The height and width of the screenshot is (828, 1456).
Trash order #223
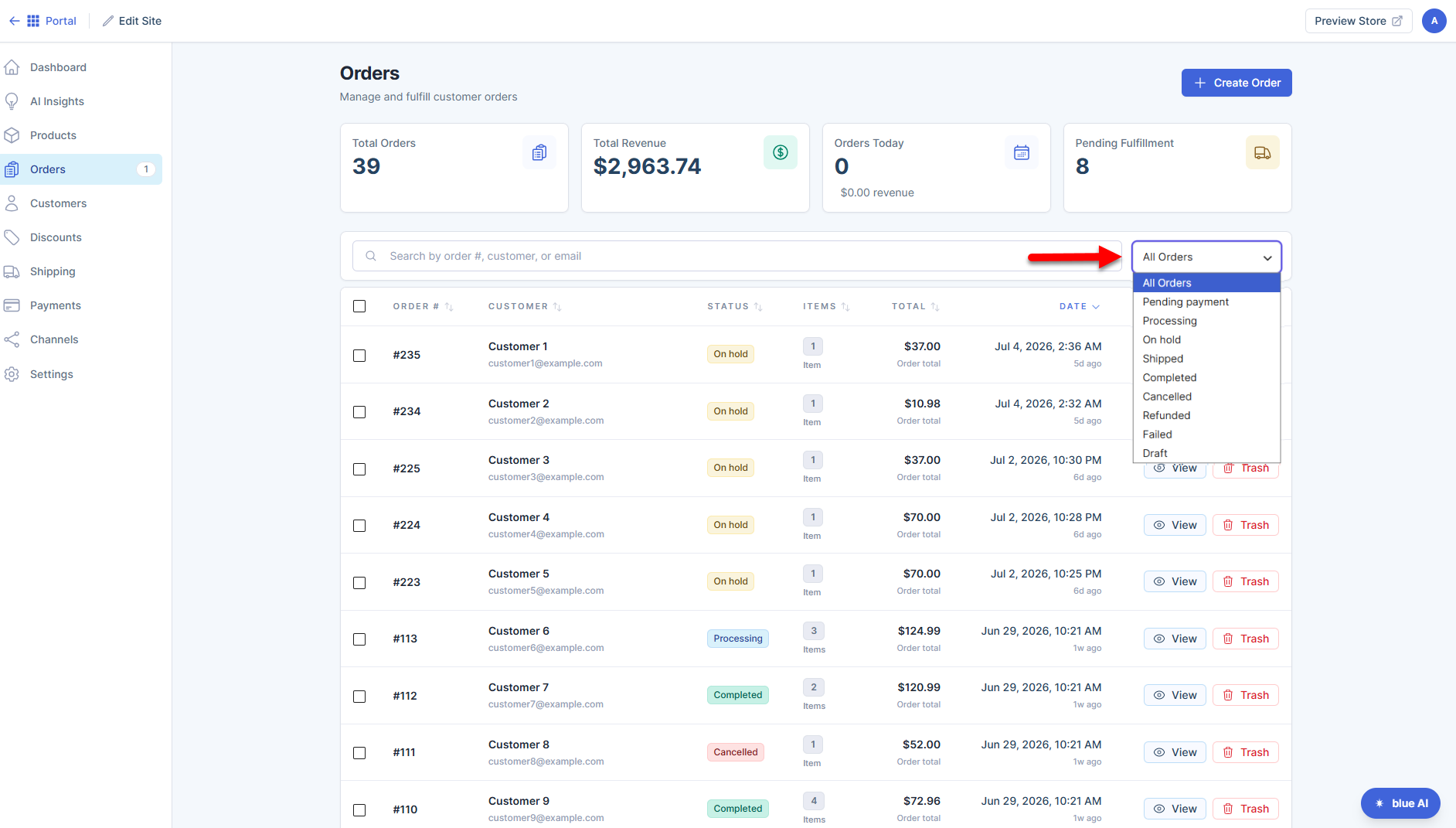1246,581
